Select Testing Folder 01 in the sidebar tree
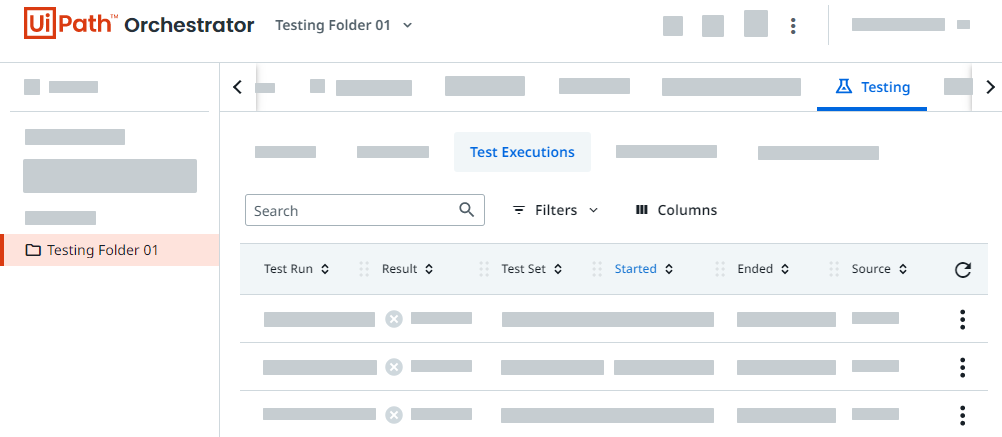Image resolution: width=1002 pixels, height=437 pixels. (102, 250)
